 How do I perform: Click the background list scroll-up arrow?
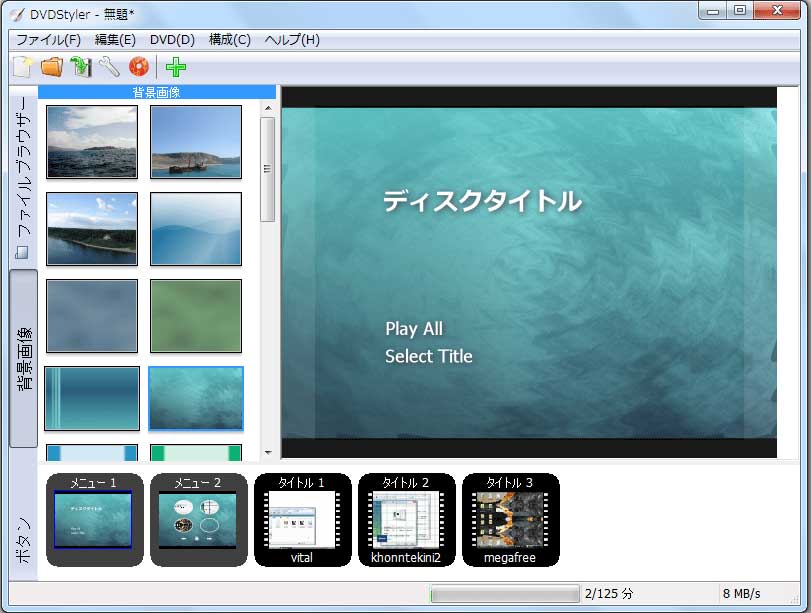pos(268,108)
